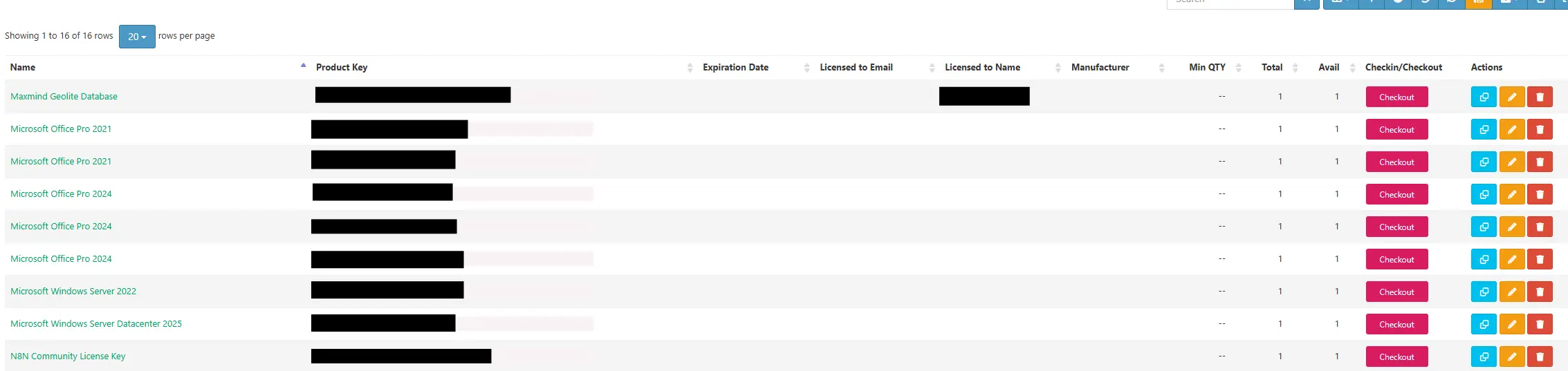This screenshot has height=371, width=1568.
Task: Checkout the first Microsoft Office Pro 2021 license
Action: (x=1396, y=129)
